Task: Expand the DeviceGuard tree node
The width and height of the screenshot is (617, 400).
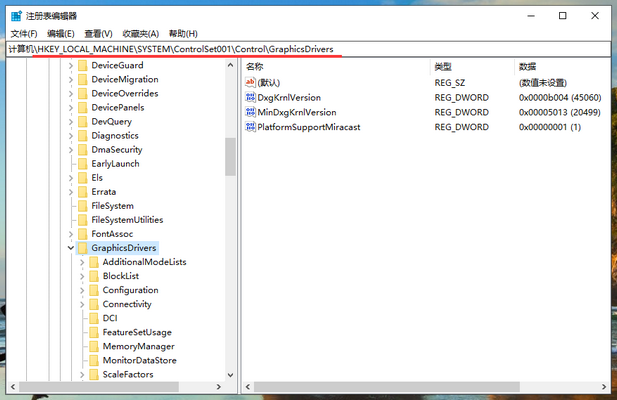Action: (x=70, y=65)
